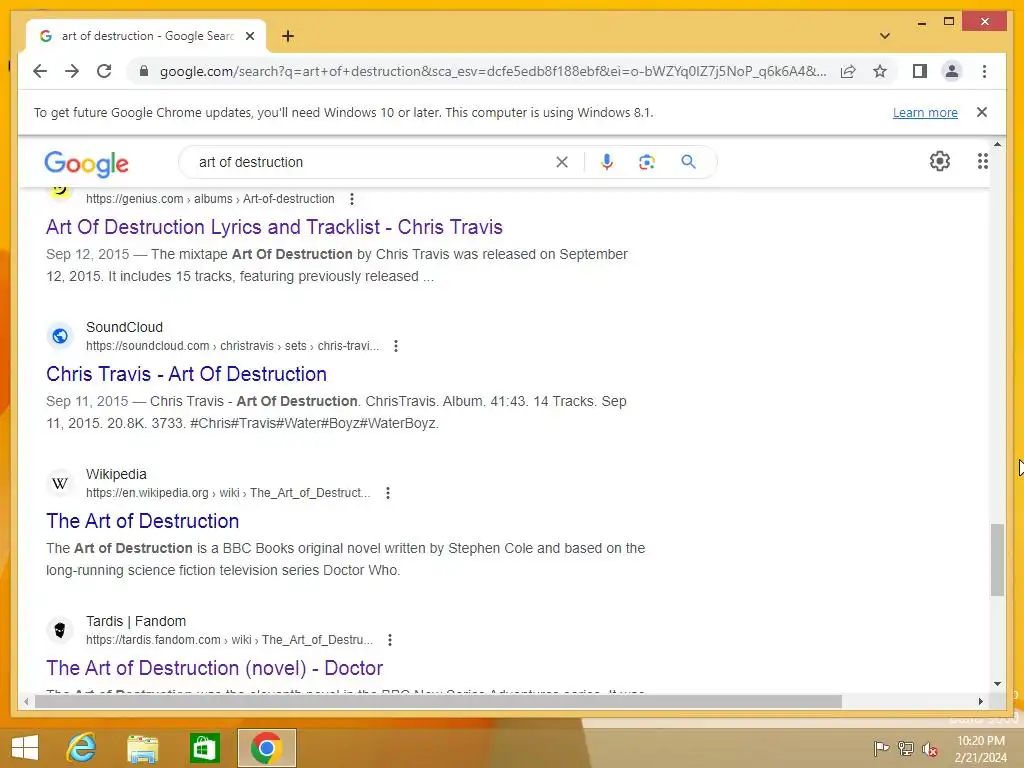Close the 'art of destruction' tab

249,36
